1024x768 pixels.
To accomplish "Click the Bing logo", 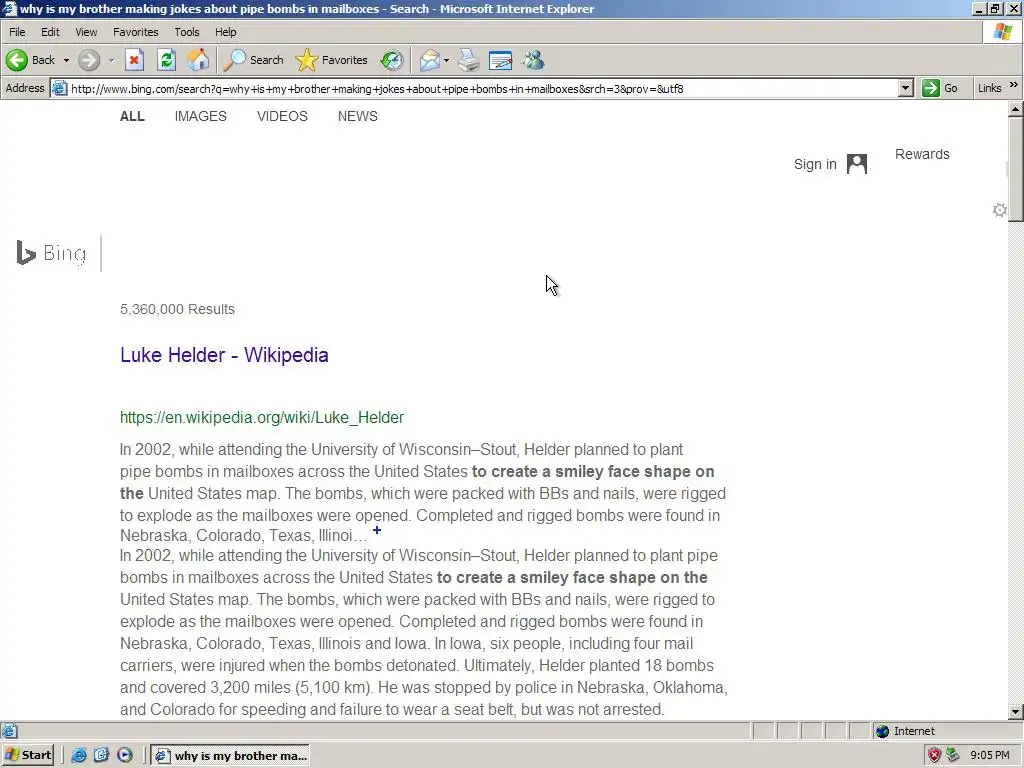I will [x=51, y=253].
